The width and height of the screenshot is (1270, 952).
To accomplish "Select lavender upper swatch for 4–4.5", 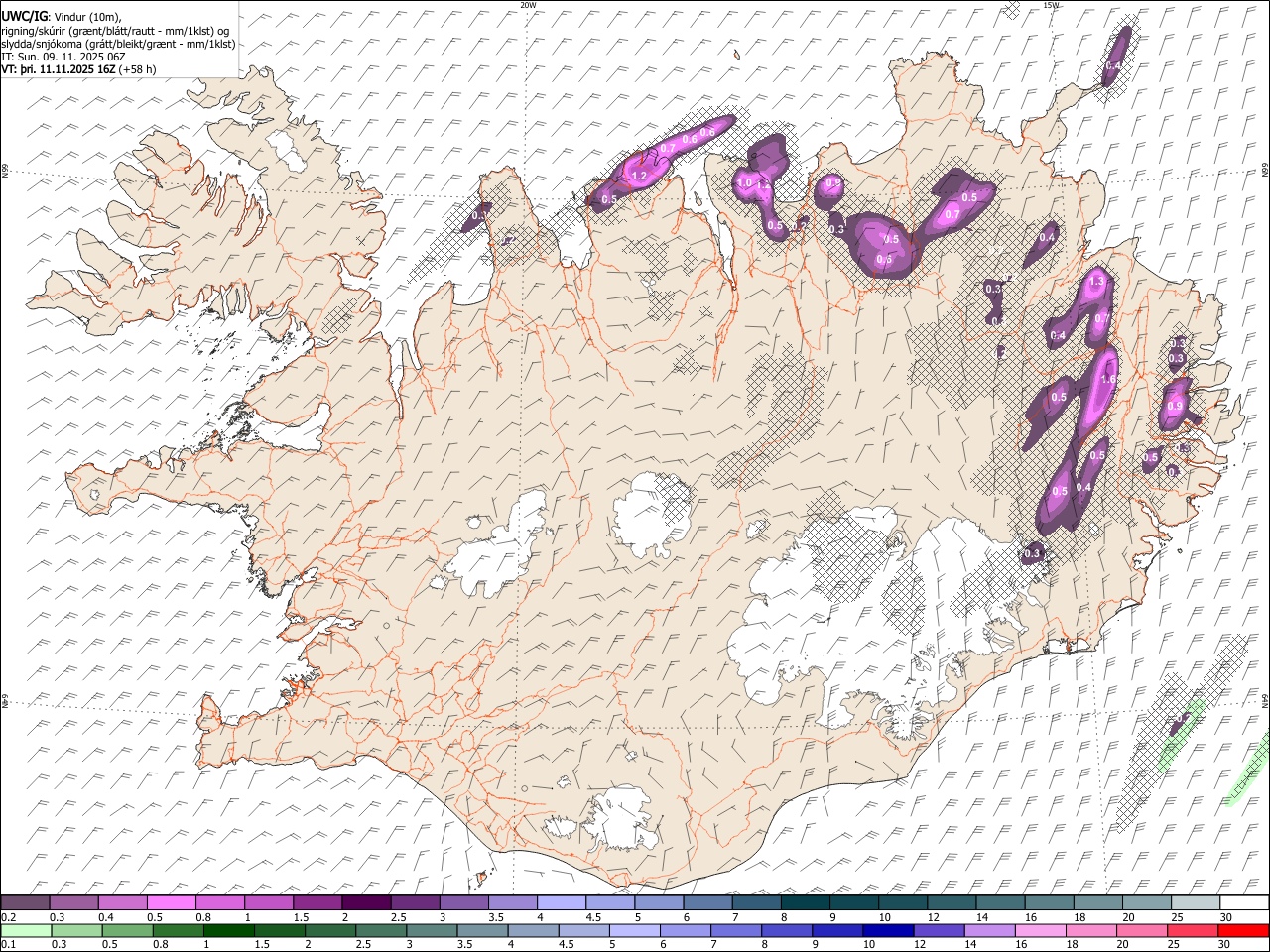I will click(562, 903).
